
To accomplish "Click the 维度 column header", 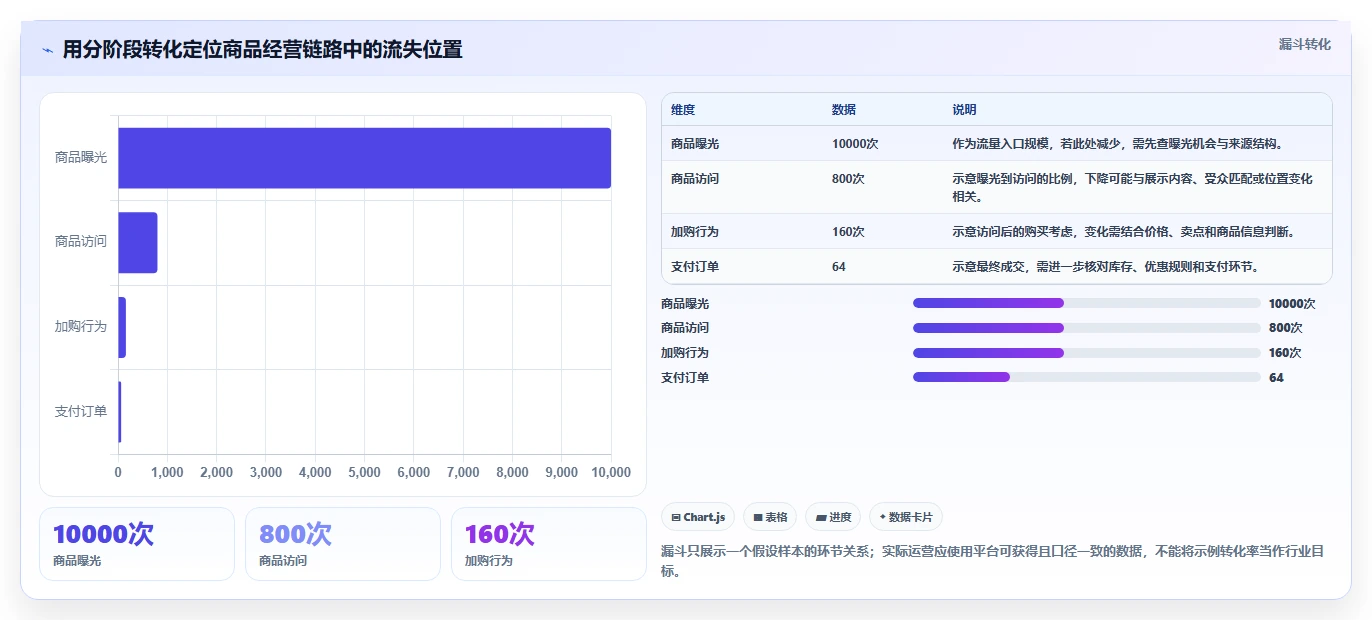I will point(683,110).
